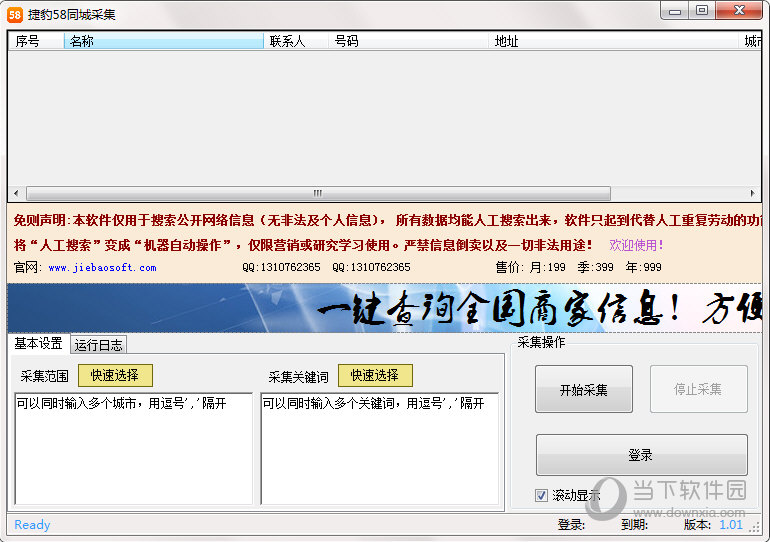Switch to the 运行日志 tab
The height and width of the screenshot is (542, 770).
(x=98, y=345)
